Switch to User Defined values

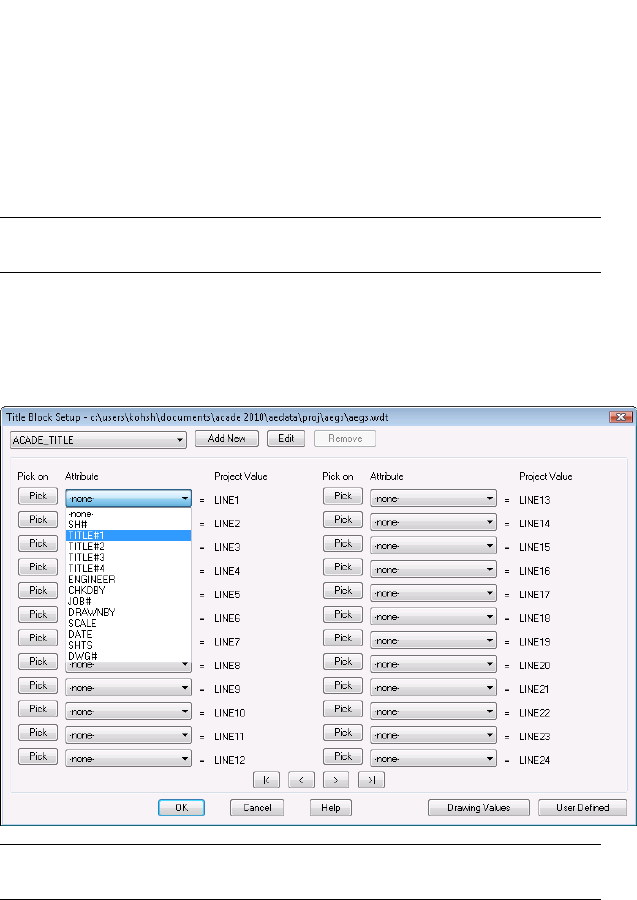coord(582,808)
